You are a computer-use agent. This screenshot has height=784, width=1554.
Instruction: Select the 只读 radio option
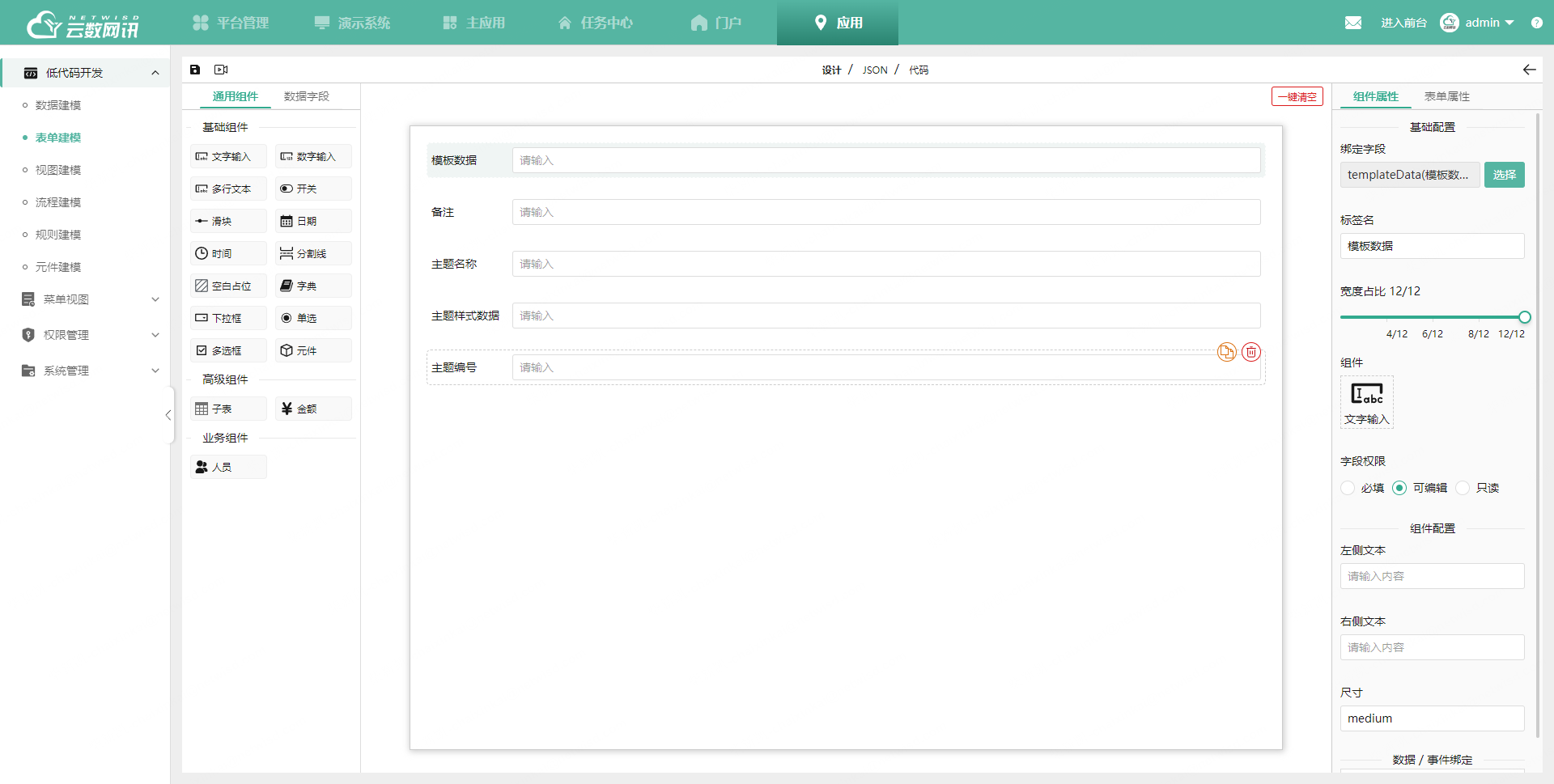pyautogui.click(x=1463, y=488)
